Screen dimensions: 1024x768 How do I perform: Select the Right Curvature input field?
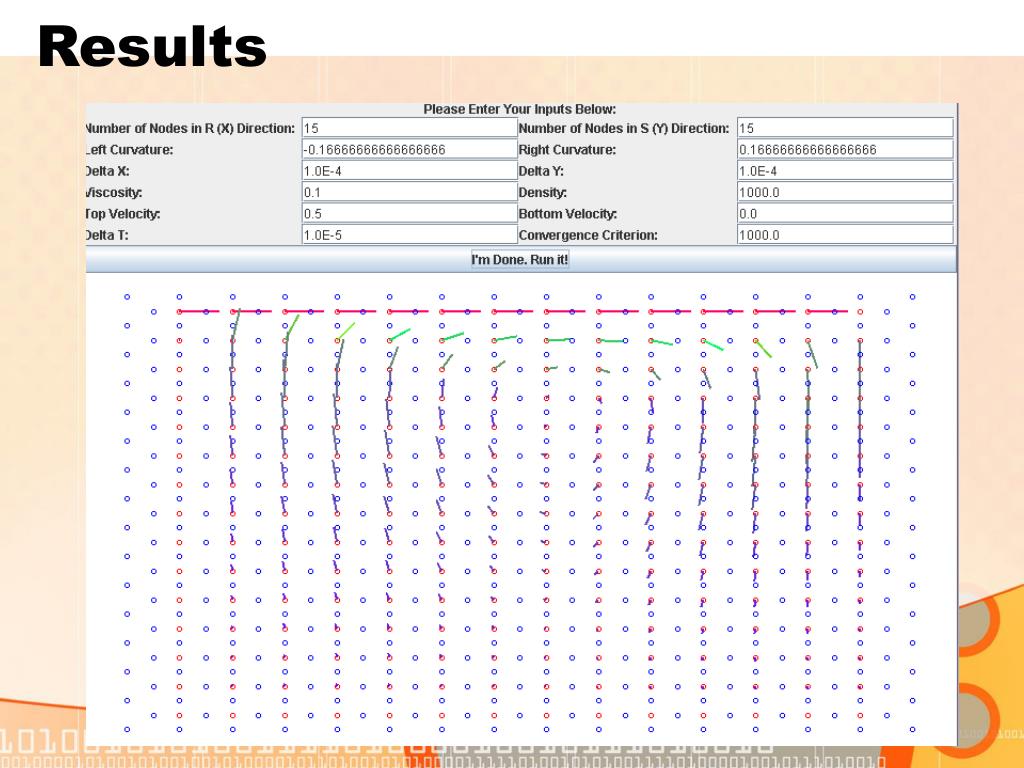[x=845, y=150]
